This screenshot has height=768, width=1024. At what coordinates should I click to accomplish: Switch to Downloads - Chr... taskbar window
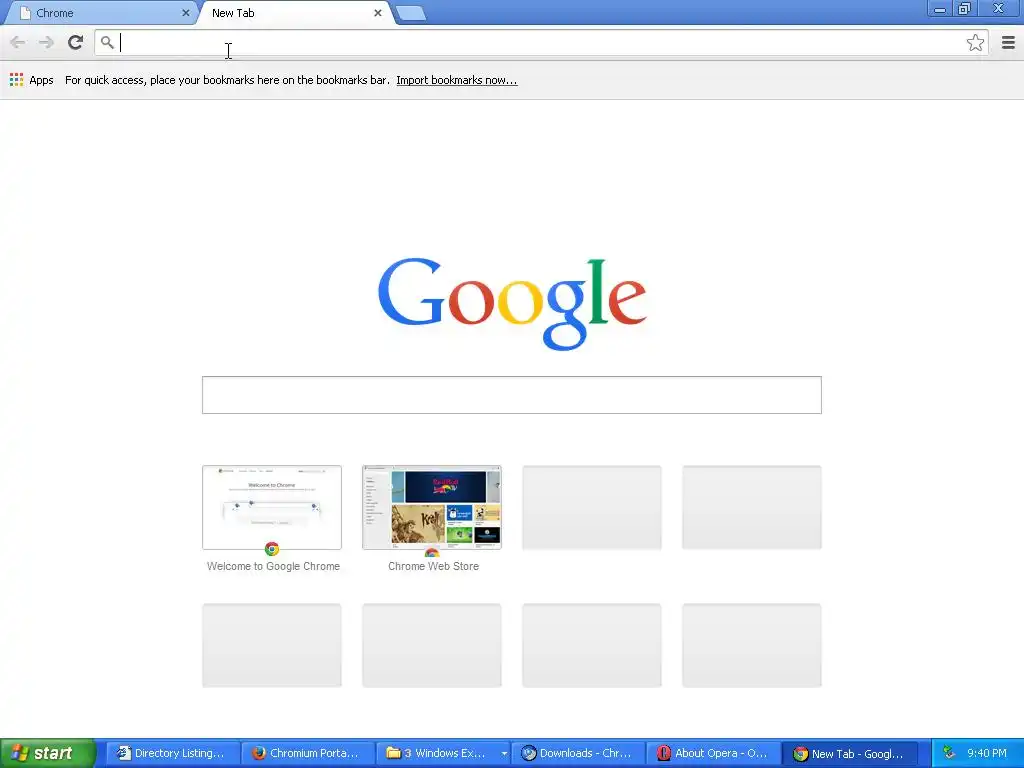(x=577, y=753)
